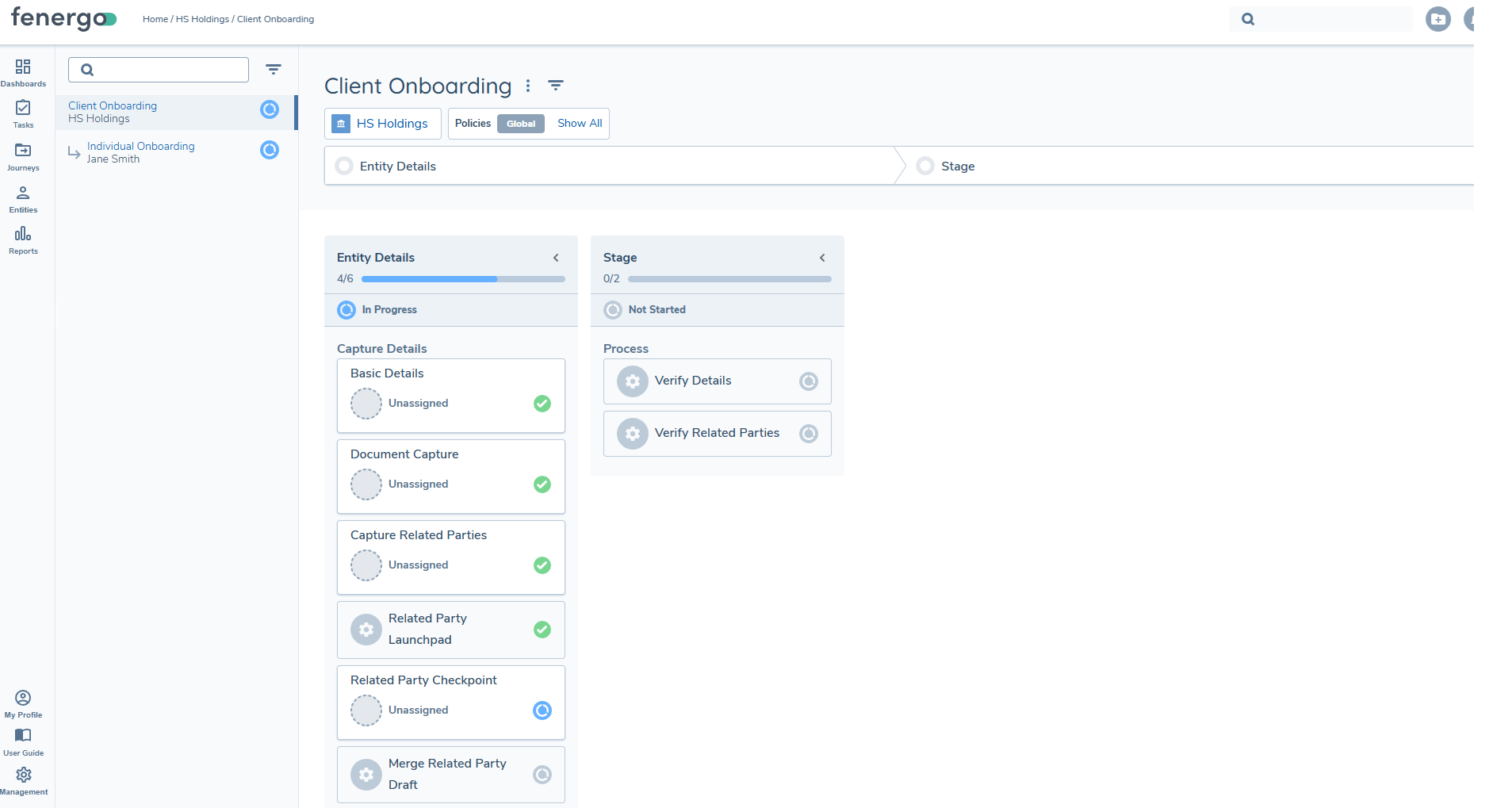Image resolution: width=1512 pixels, height=808 pixels.
Task: Go to Journeys in sidebar
Action: click(x=23, y=156)
